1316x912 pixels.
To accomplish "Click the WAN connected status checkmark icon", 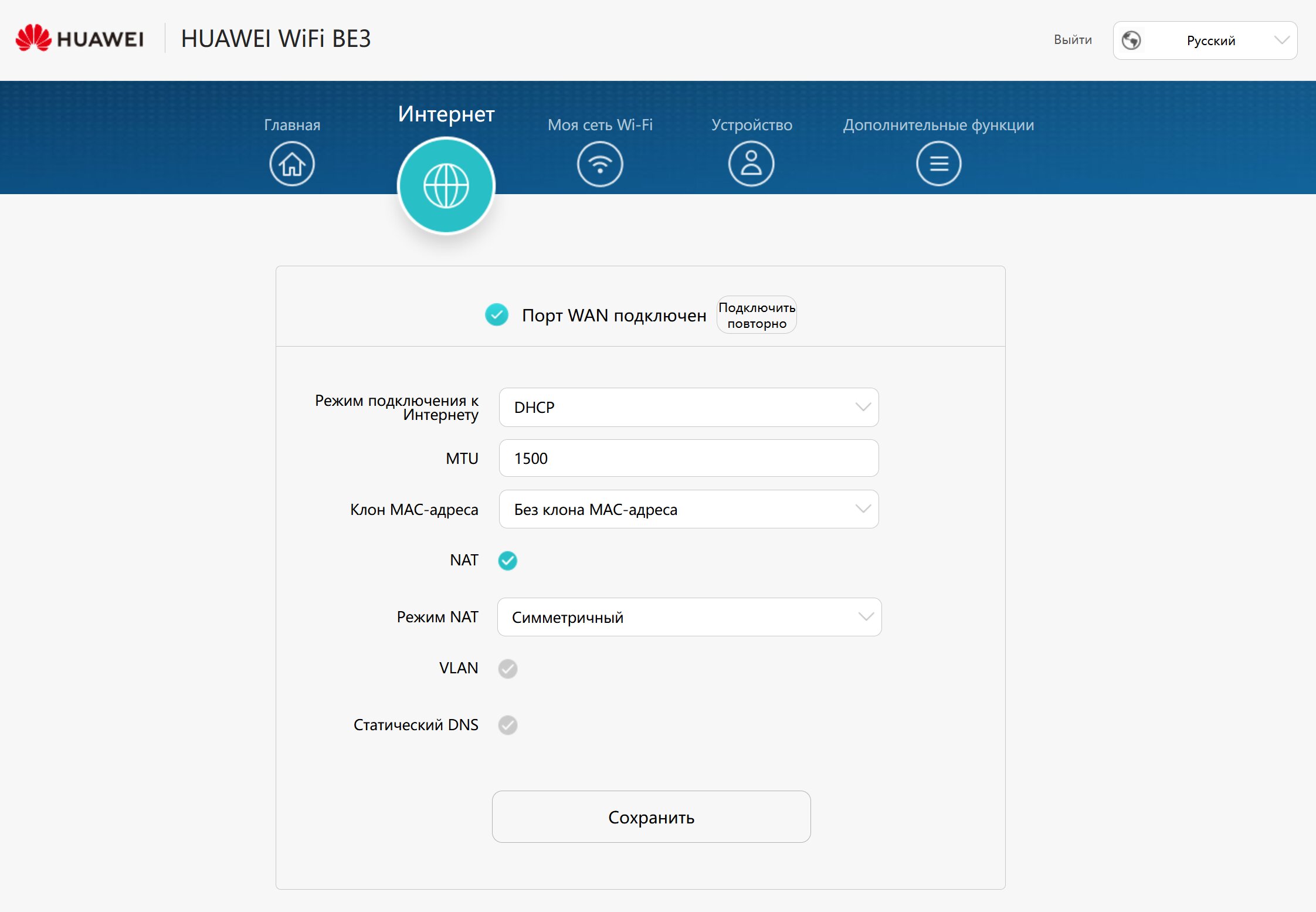I will click(x=497, y=315).
